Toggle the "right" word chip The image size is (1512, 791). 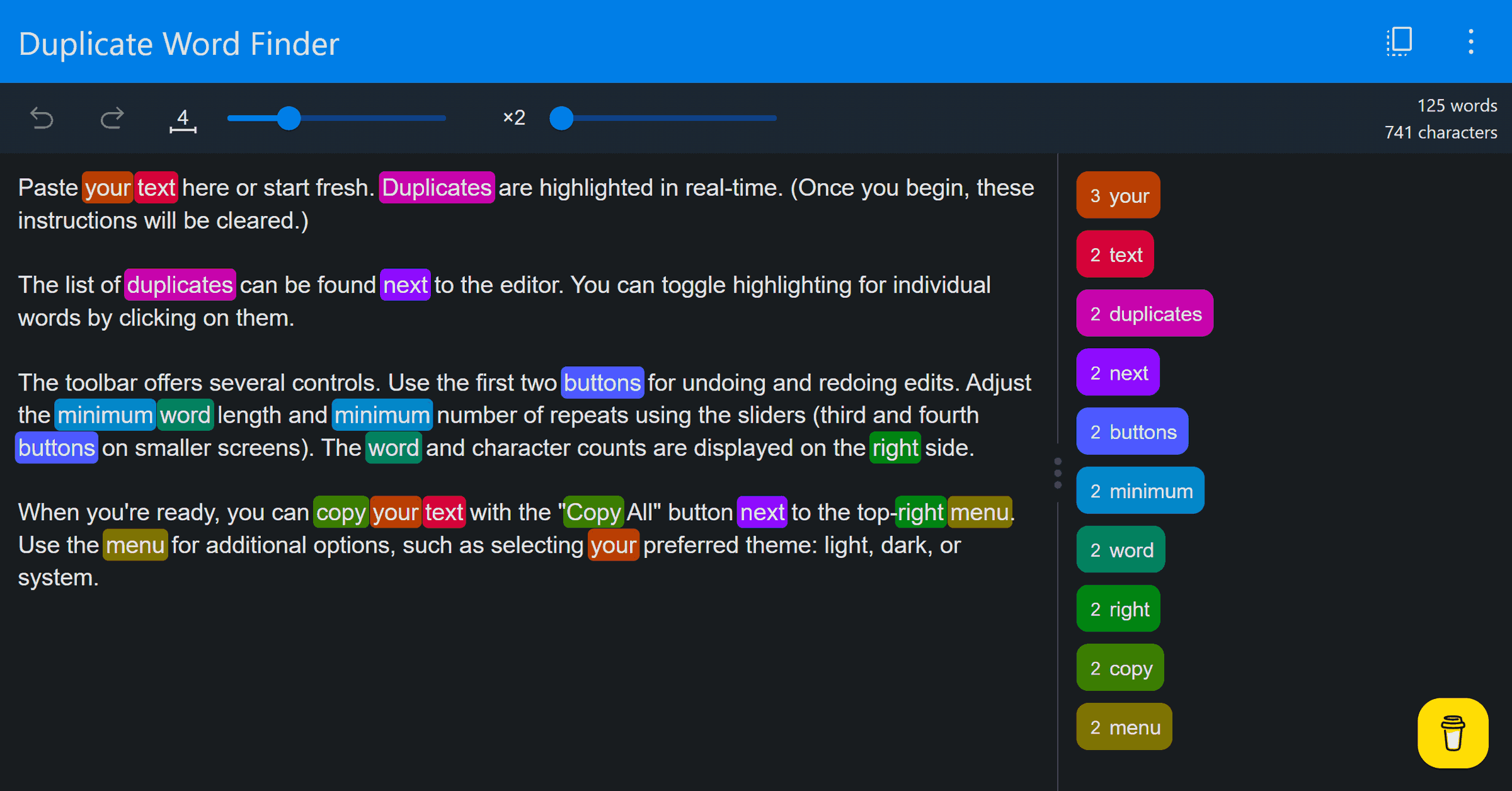(1118, 608)
